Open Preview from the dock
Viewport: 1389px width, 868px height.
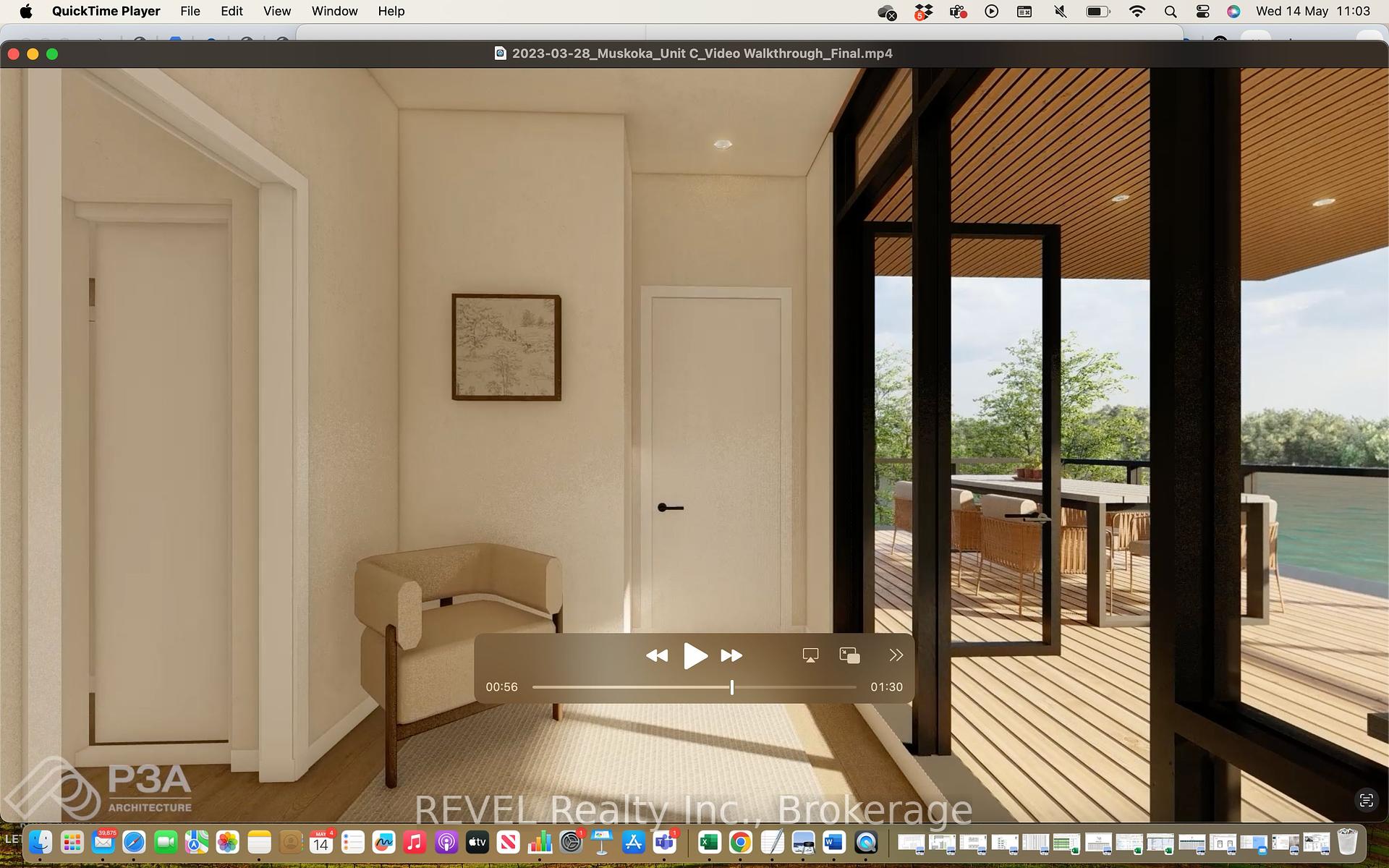(x=803, y=842)
